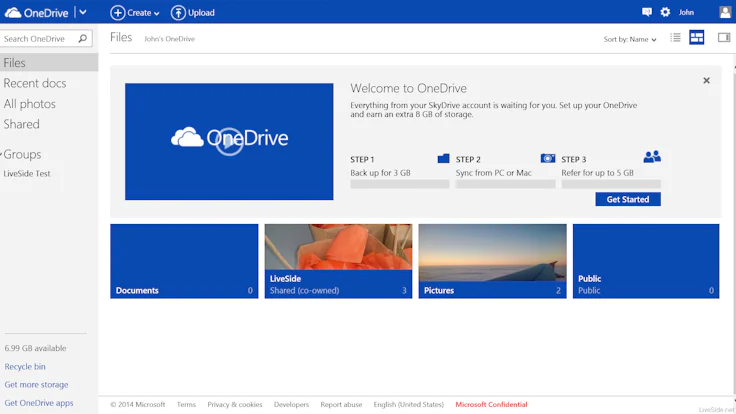Click the search magnifier icon
The height and width of the screenshot is (414, 736).
pos(83,38)
